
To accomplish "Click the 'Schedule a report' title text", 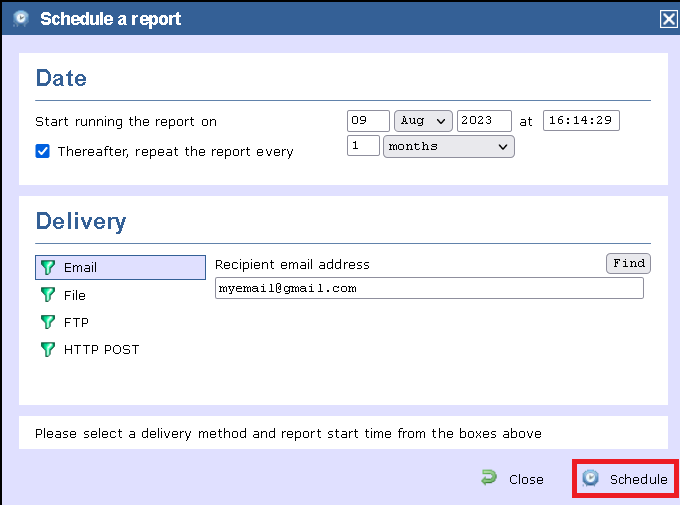I will coord(111,19).
